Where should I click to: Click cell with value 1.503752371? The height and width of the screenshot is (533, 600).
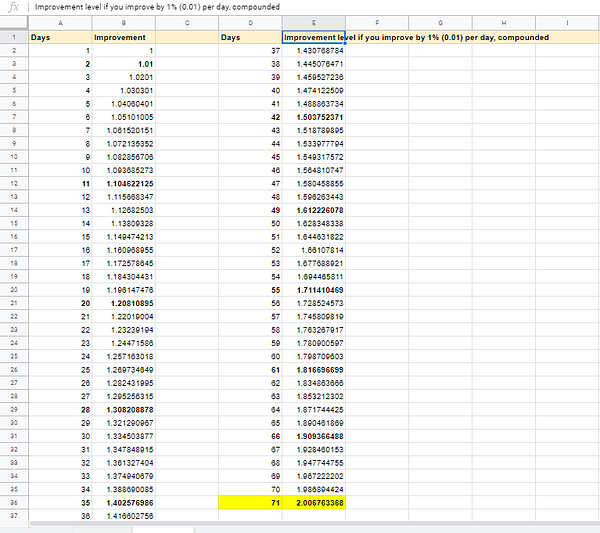pyautogui.click(x=314, y=117)
